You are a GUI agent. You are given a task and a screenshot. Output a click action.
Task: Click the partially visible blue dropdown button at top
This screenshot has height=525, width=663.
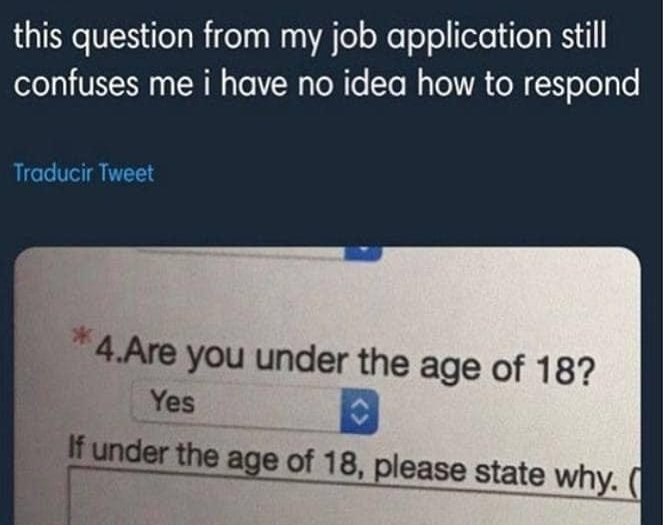point(363,253)
